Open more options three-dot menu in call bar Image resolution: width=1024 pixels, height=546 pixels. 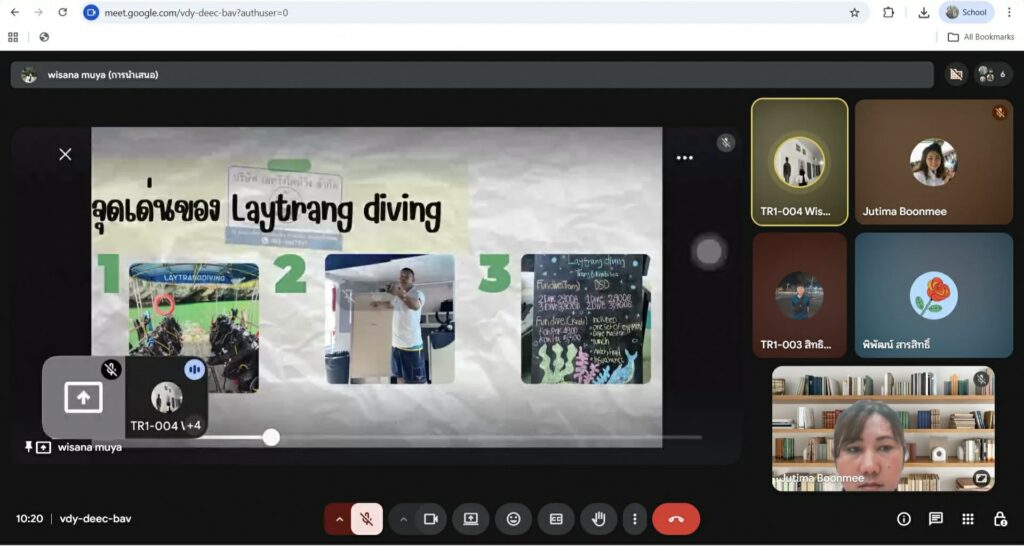coord(634,519)
